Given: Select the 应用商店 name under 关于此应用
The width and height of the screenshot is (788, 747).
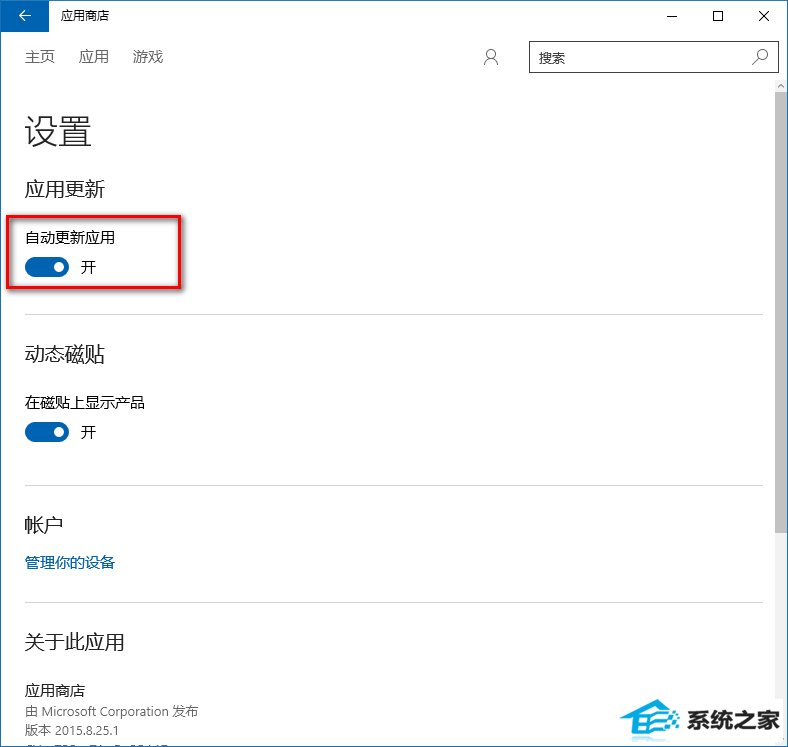Looking at the screenshot, I should (x=55, y=691).
